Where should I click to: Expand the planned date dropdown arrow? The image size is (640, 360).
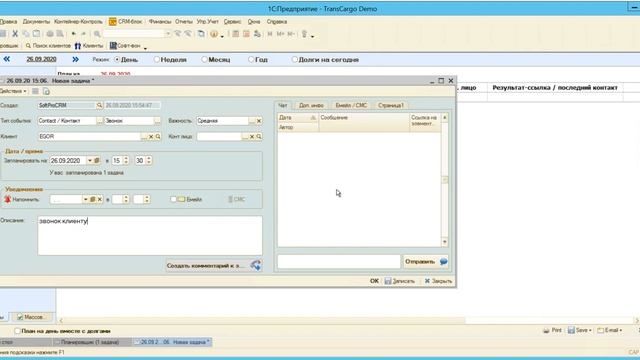point(90,160)
